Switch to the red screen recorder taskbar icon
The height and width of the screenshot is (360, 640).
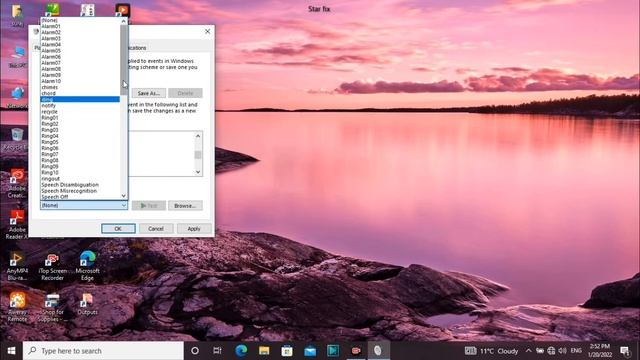[356, 351]
